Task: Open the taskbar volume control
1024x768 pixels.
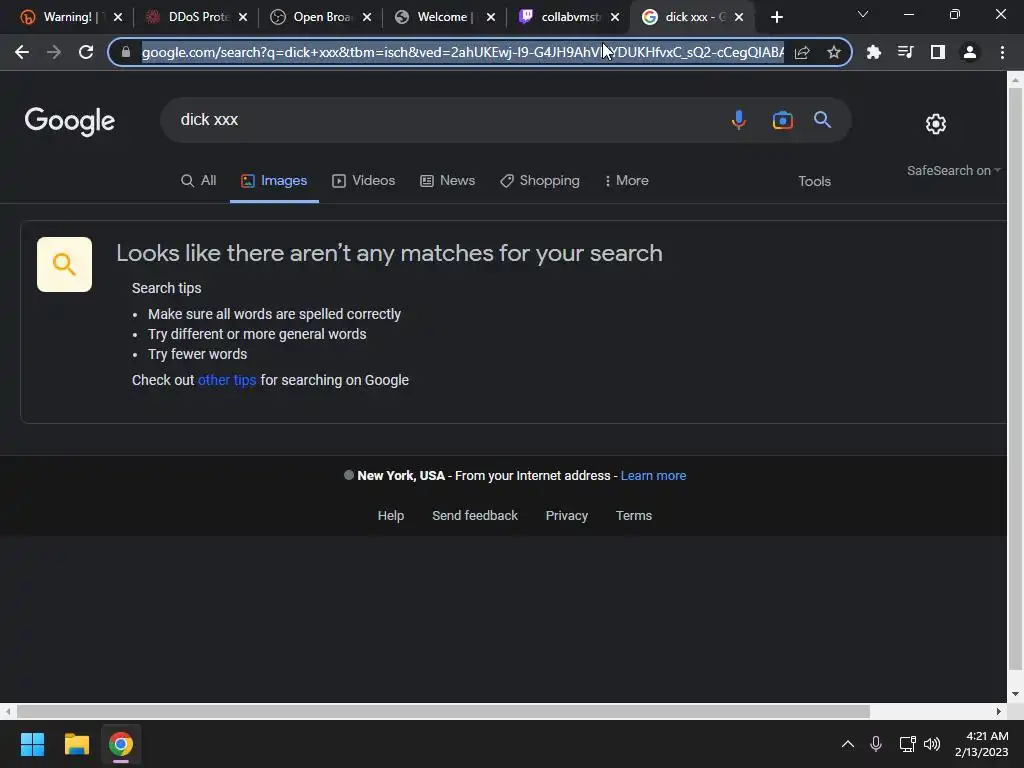Action: pyautogui.click(x=932, y=744)
